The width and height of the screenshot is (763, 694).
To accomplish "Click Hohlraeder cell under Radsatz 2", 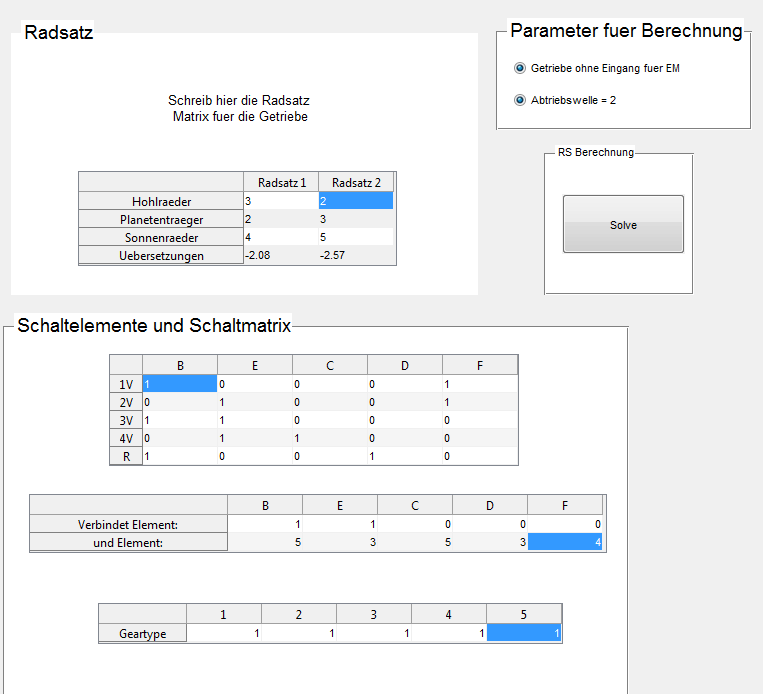I will 355,201.
